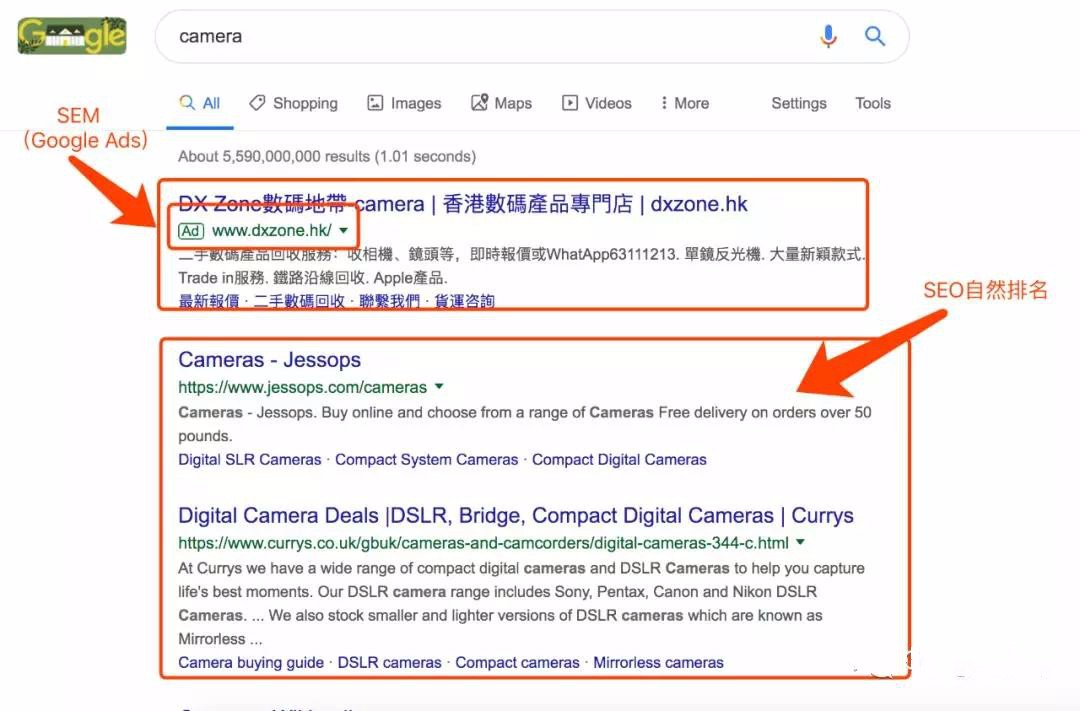Open the Cameras - Jessops result
This screenshot has height=711, width=1080.
pyautogui.click(x=269, y=360)
